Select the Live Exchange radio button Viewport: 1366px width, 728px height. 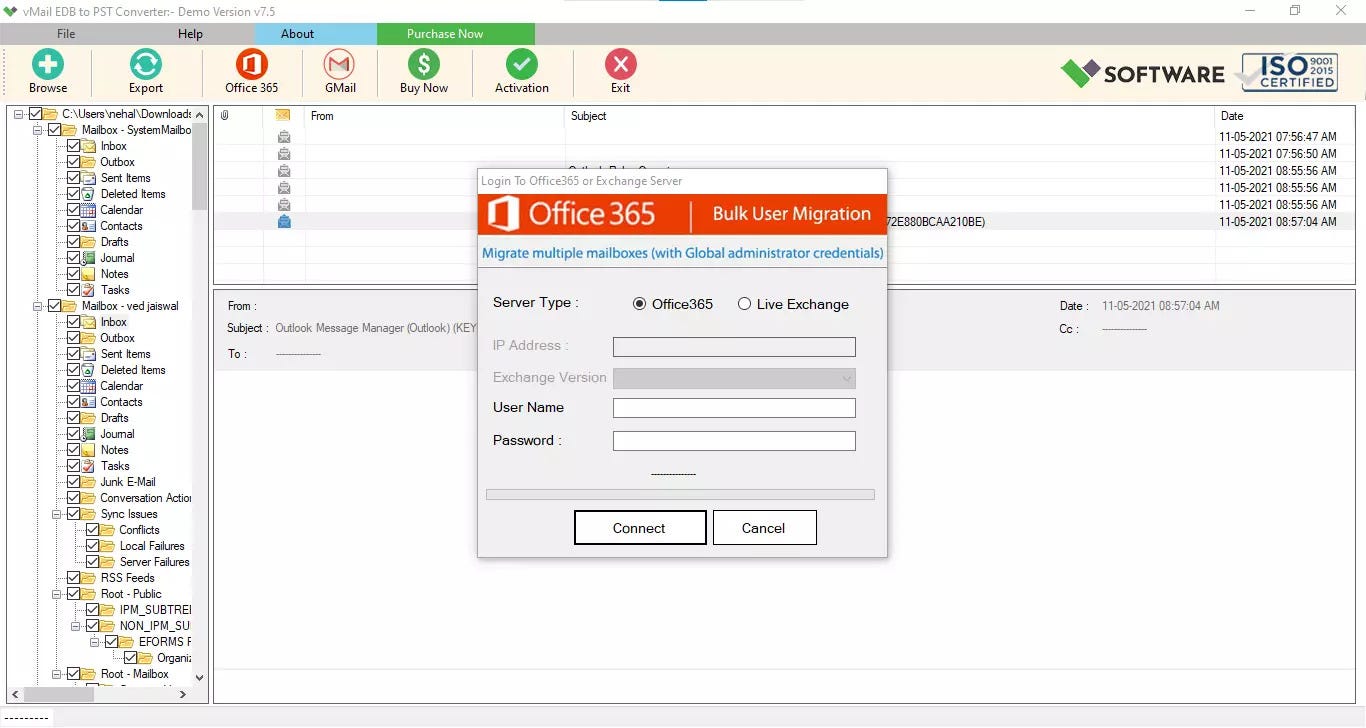click(x=744, y=304)
